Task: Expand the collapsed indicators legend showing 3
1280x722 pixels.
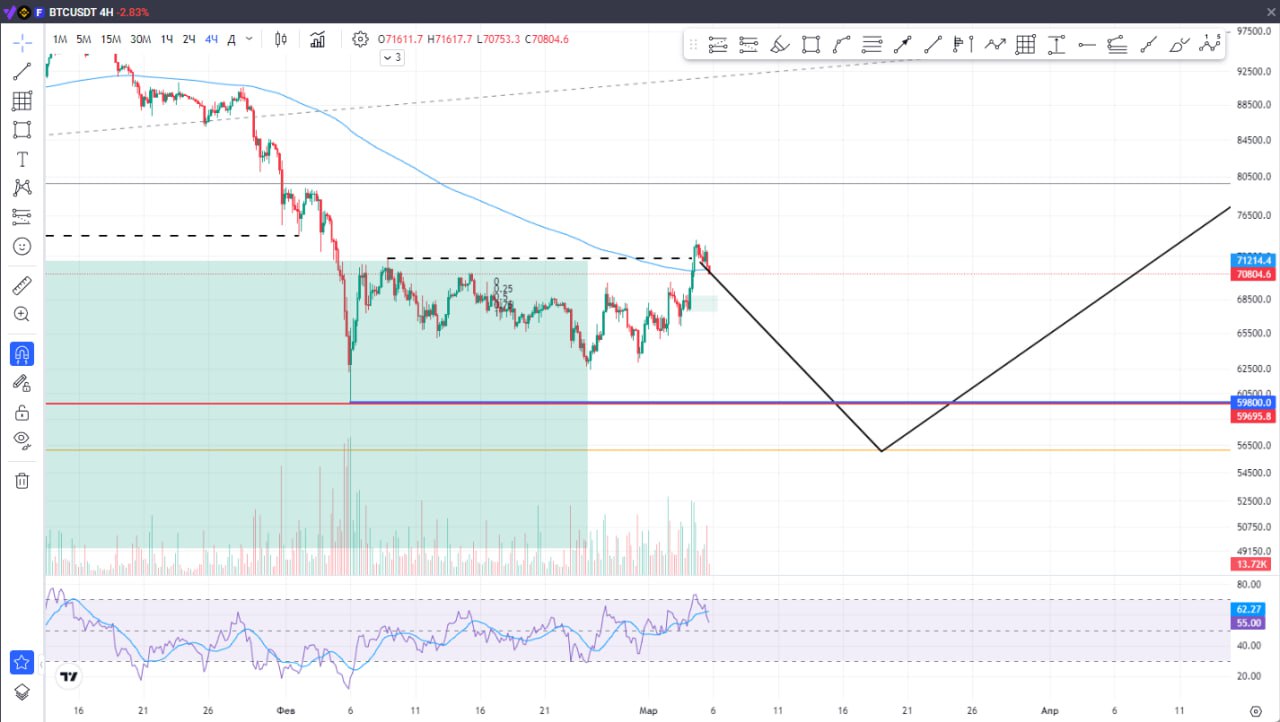Action: click(392, 58)
